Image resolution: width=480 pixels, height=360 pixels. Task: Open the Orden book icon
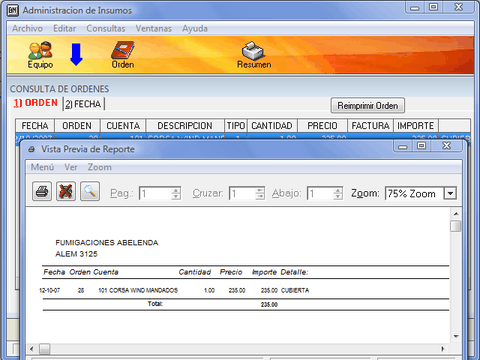(123, 55)
